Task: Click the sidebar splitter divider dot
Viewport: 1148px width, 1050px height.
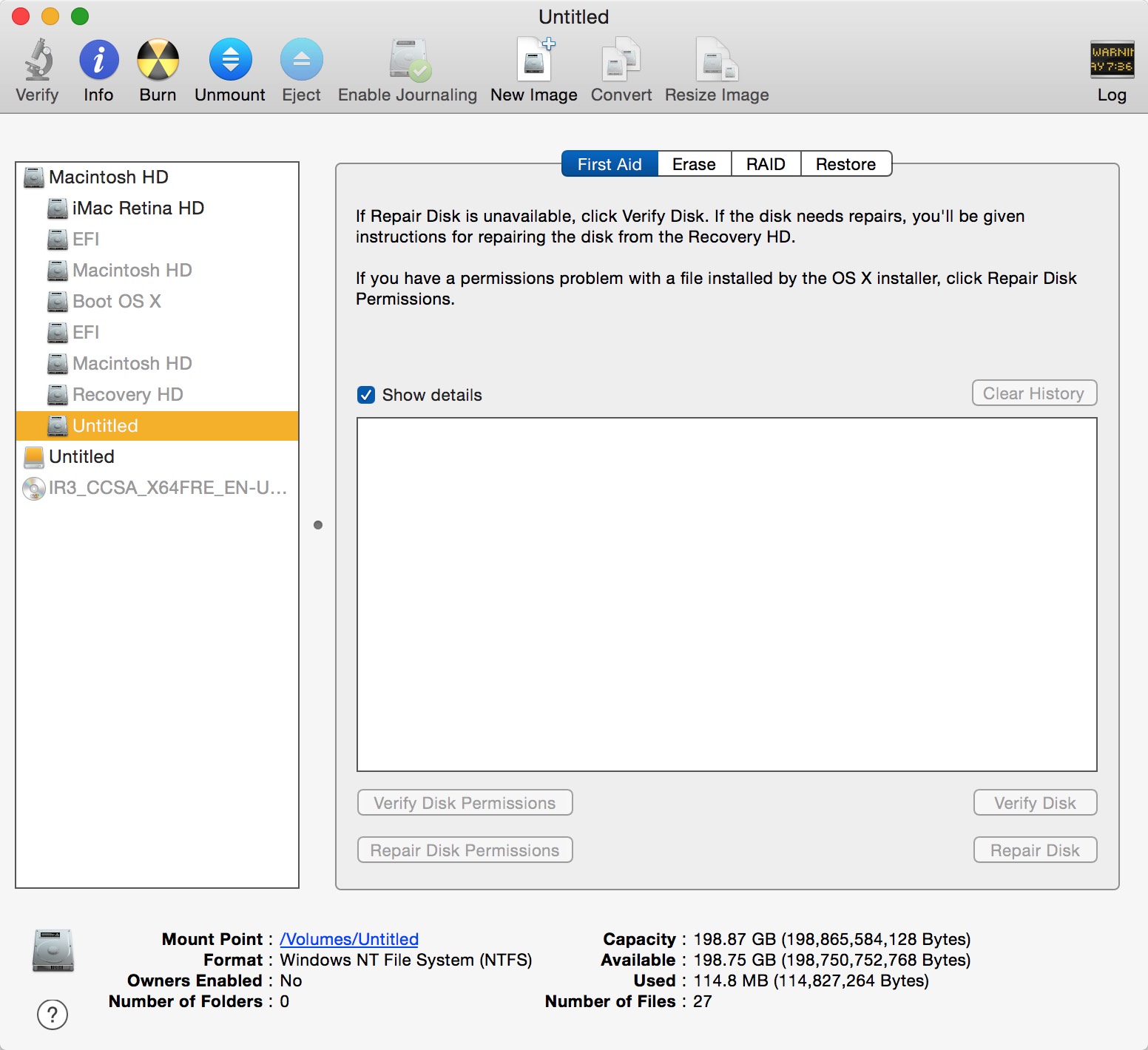Action: 318,525
